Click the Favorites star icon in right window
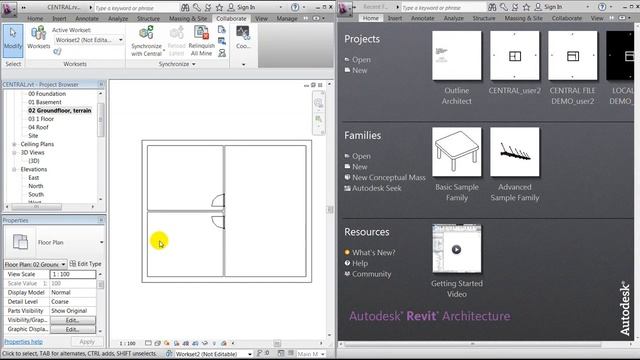This screenshot has width=640, height=360. point(527,7)
